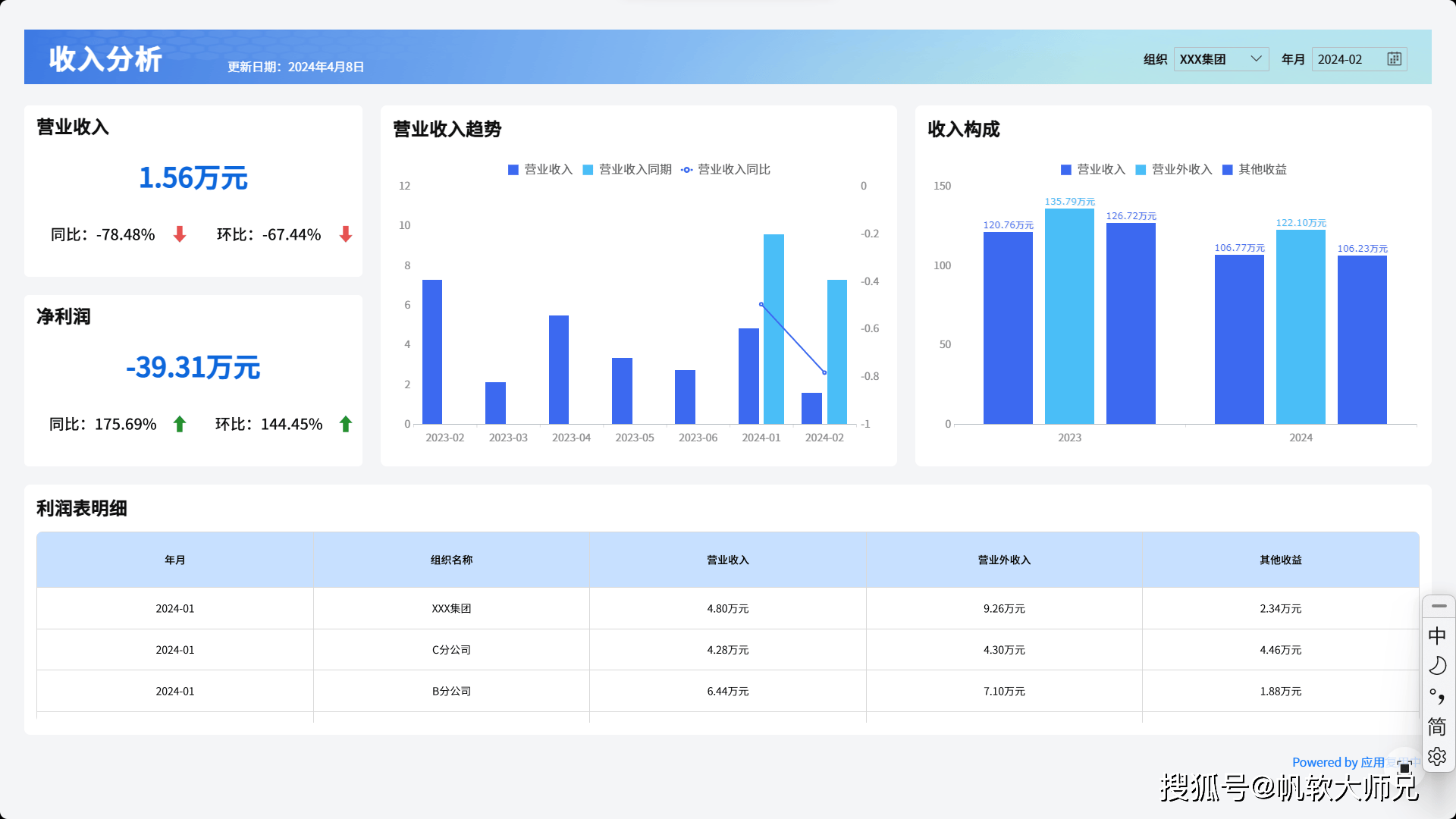Click the floating assistant circle icon bottom right
This screenshot has width=1456, height=819.
tap(1404, 764)
